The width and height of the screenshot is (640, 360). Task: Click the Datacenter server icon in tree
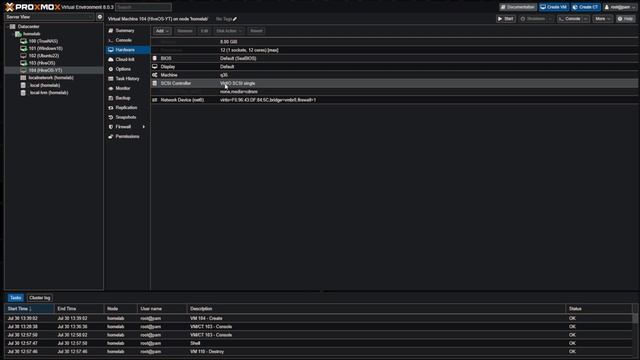coord(13,27)
